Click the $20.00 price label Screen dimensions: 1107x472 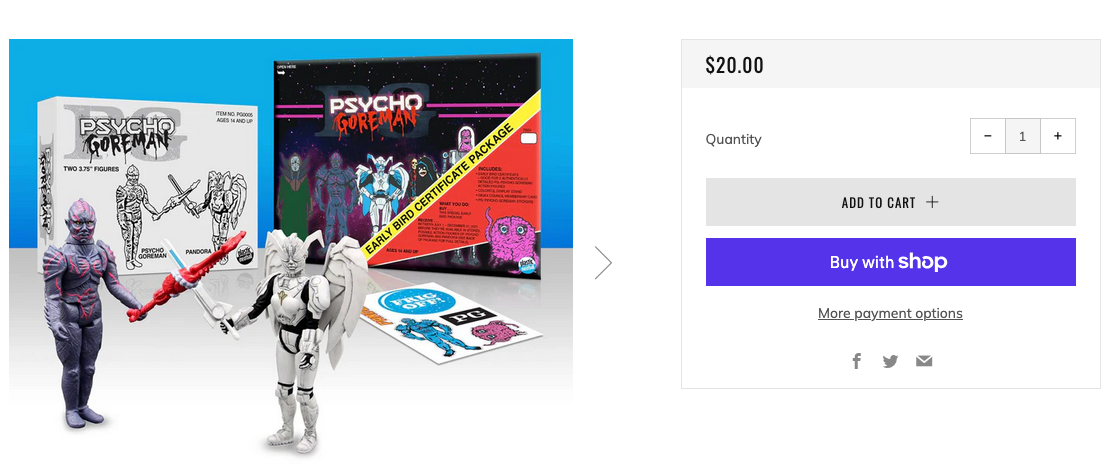[734, 65]
